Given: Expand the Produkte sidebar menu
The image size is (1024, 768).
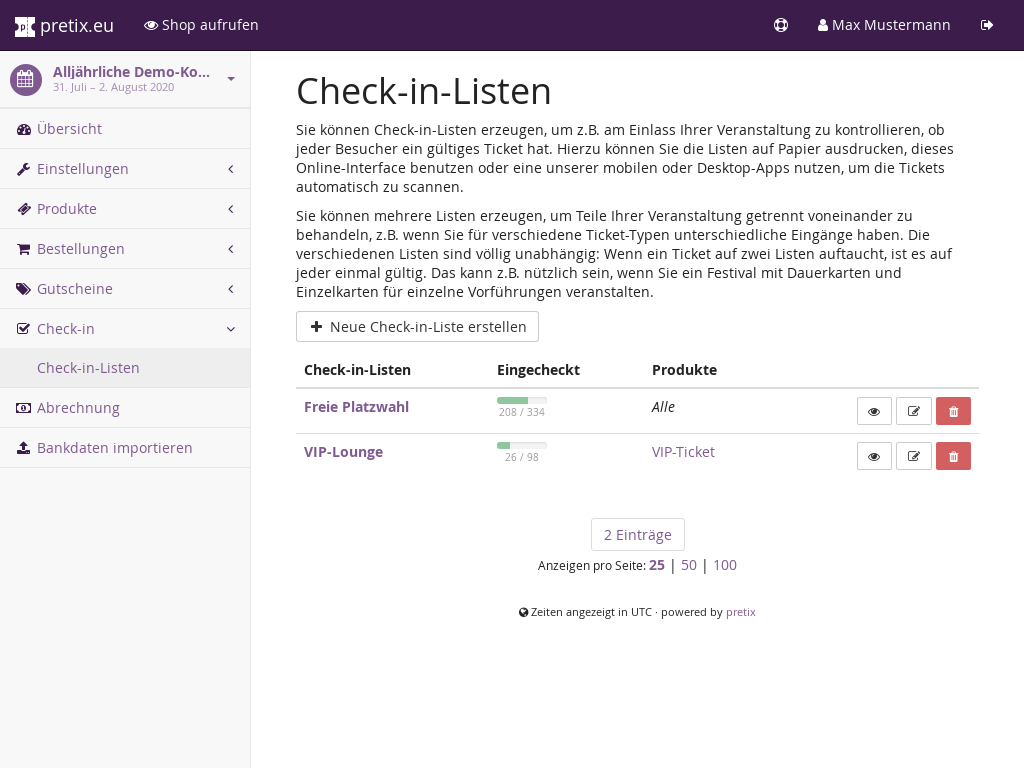Looking at the screenshot, I should tap(230, 209).
